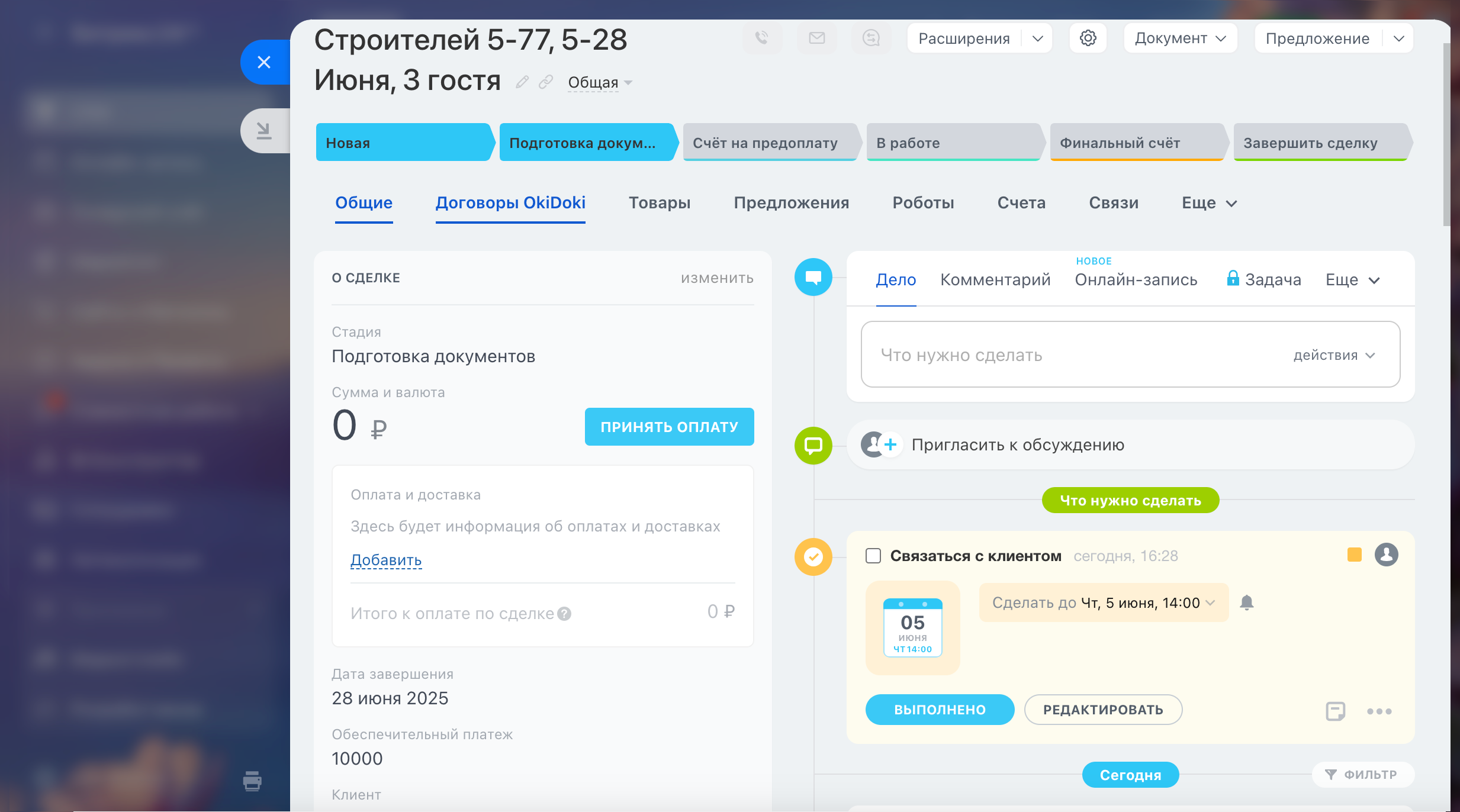This screenshot has height=812, width=1460.
Task: Switch to the 'Товары' tab
Action: 659,203
